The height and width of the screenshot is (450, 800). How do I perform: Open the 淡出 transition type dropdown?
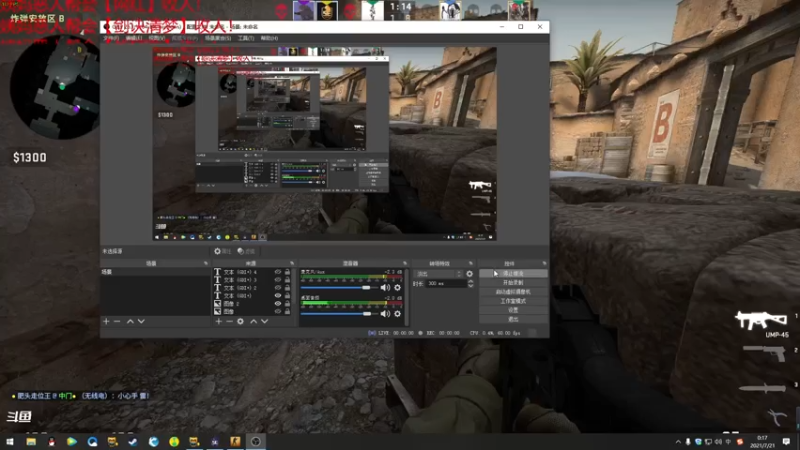click(x=438, y=274)
